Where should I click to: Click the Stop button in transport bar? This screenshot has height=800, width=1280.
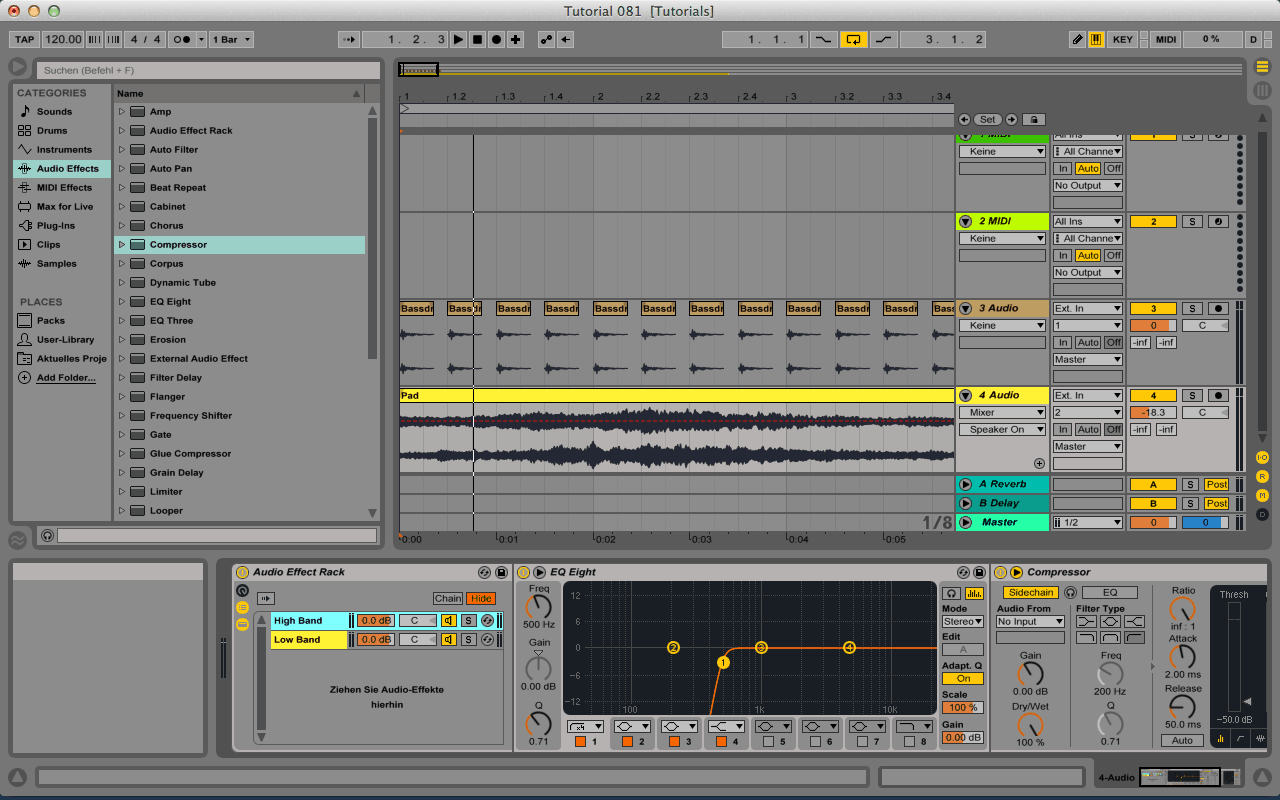click(477, 40)
